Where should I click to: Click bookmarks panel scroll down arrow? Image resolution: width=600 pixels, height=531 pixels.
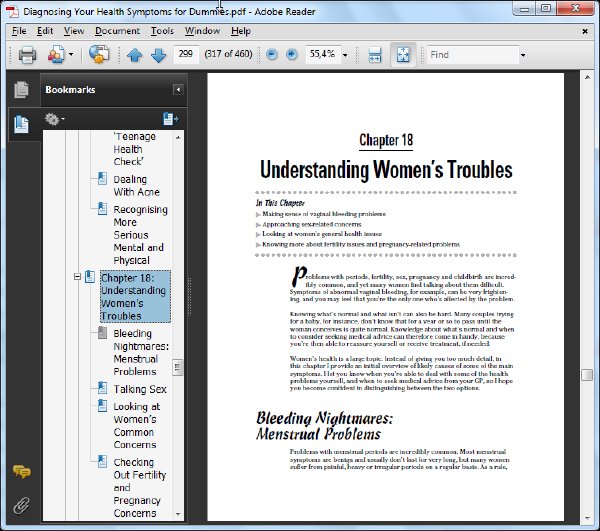[x=178, y=515]
